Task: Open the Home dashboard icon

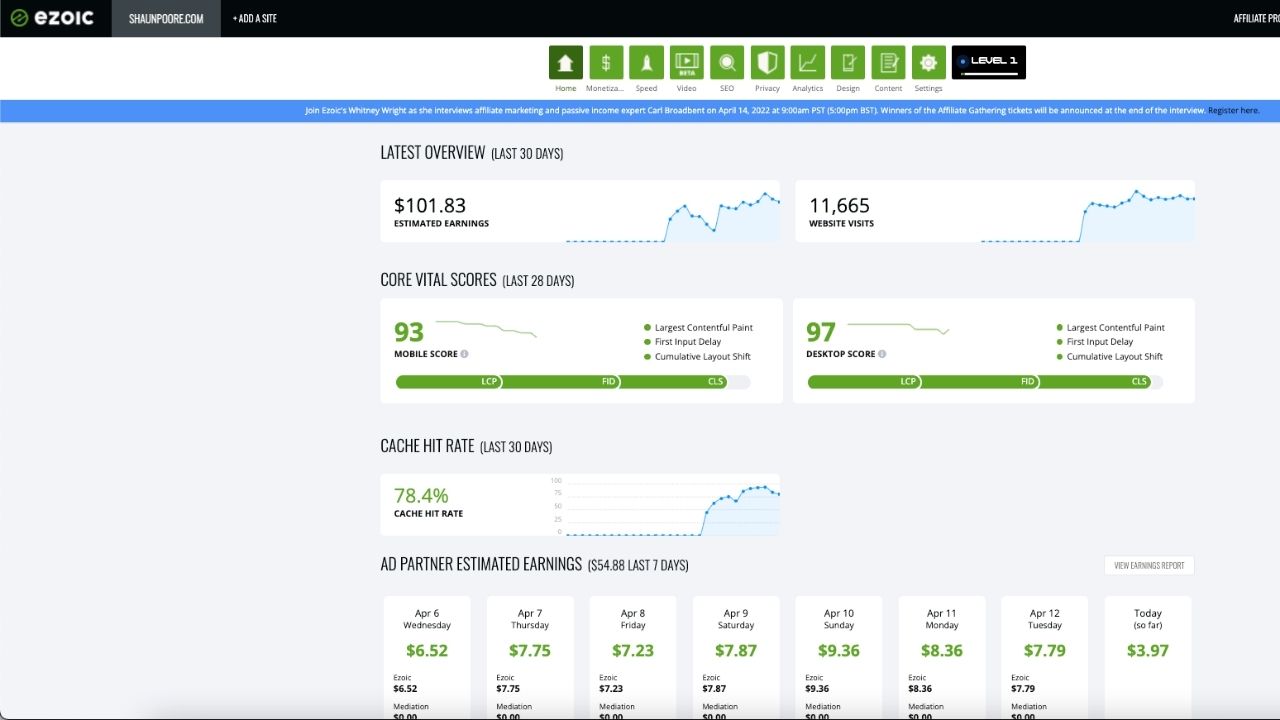Action: [x=565, y=63]
